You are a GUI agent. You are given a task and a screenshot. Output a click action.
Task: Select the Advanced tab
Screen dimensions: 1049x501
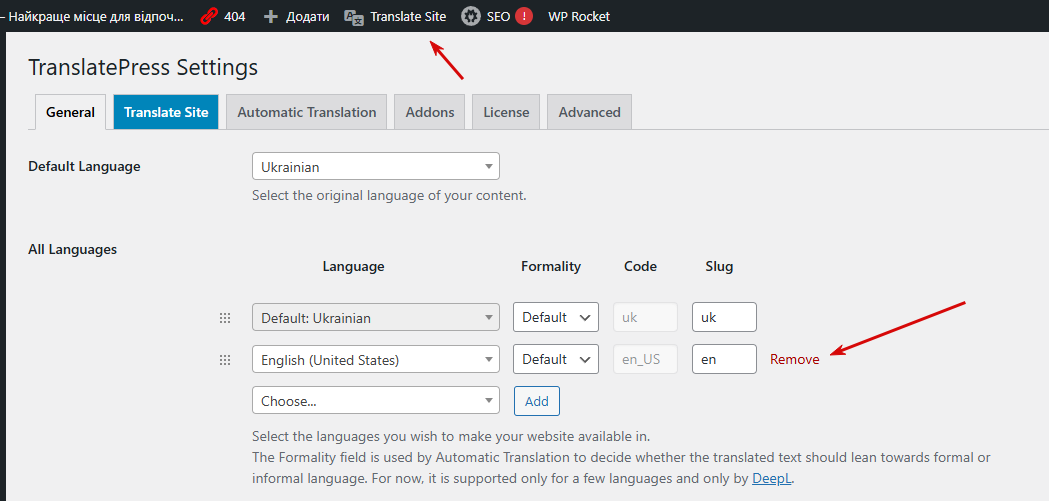[589, 112]
